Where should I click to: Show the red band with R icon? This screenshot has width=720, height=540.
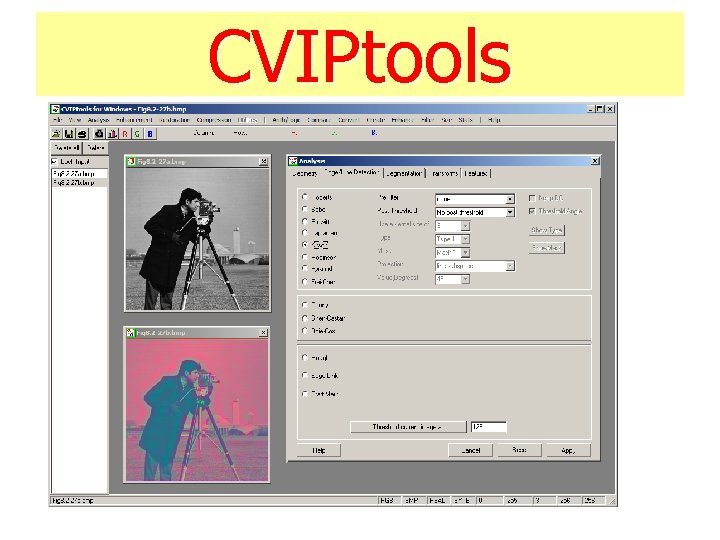point(125,134)
